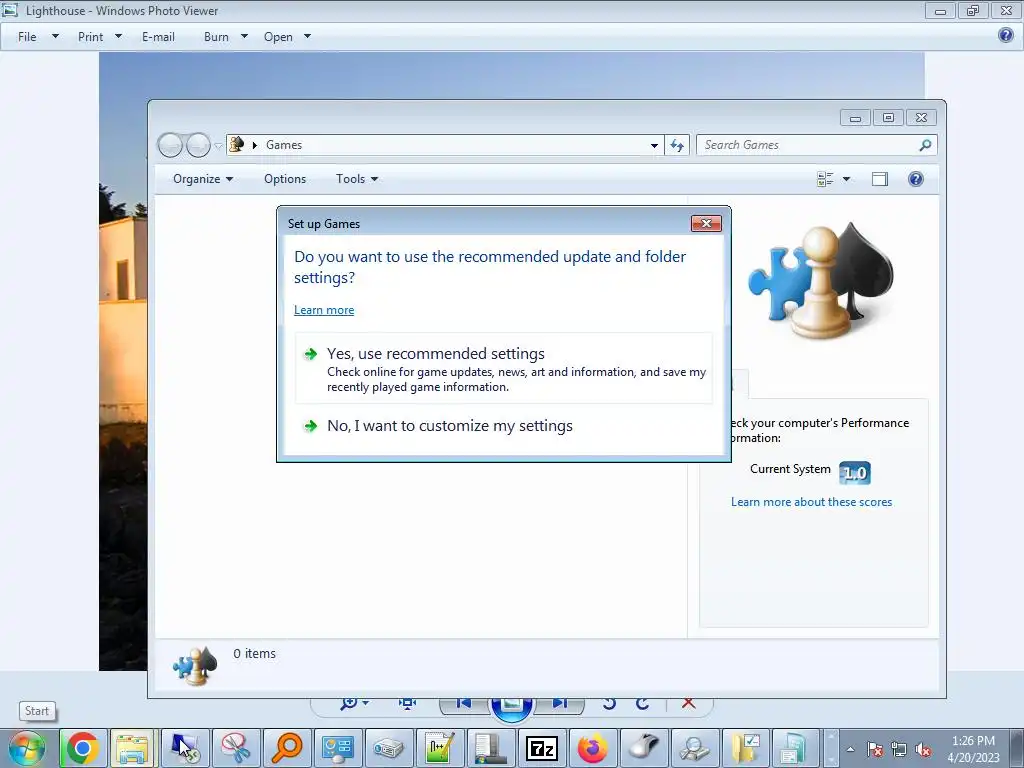
Task: Open the projector taskbar icon
Action: (388, 748)
